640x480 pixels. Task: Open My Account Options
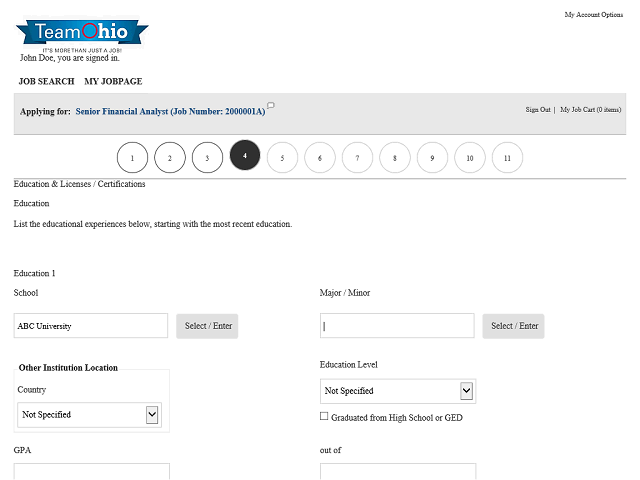(x=594, y=15)
